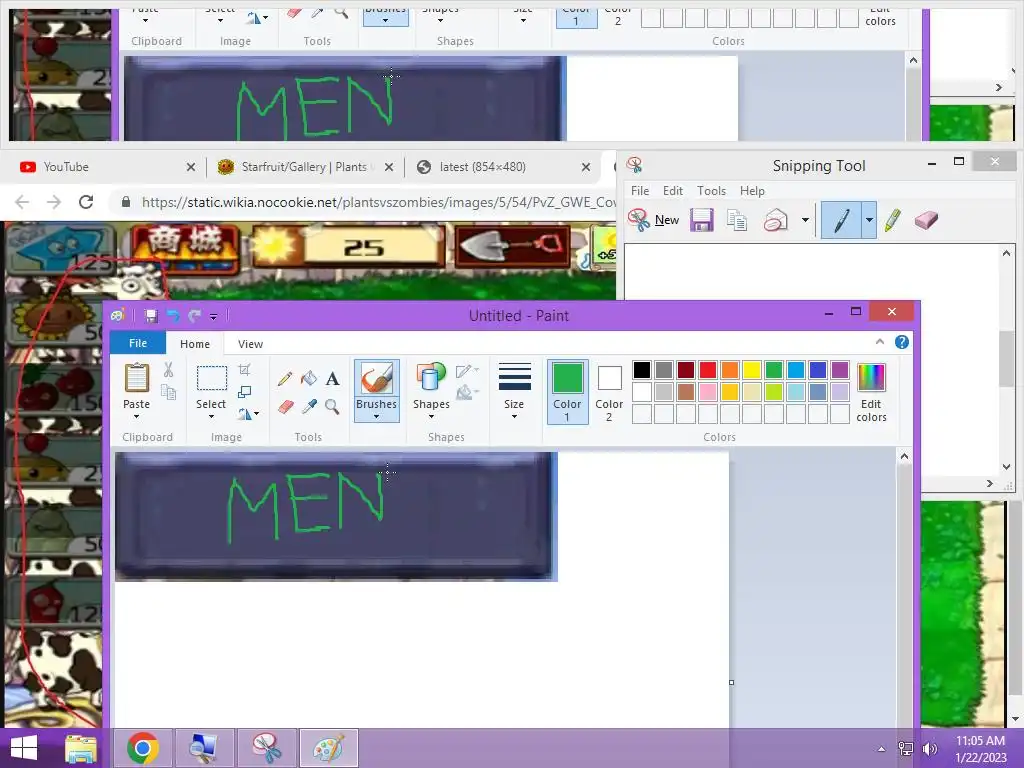Open Send Snip dropdown arrow
This screenshot has width=1024, height=768.
pos(805,220)
